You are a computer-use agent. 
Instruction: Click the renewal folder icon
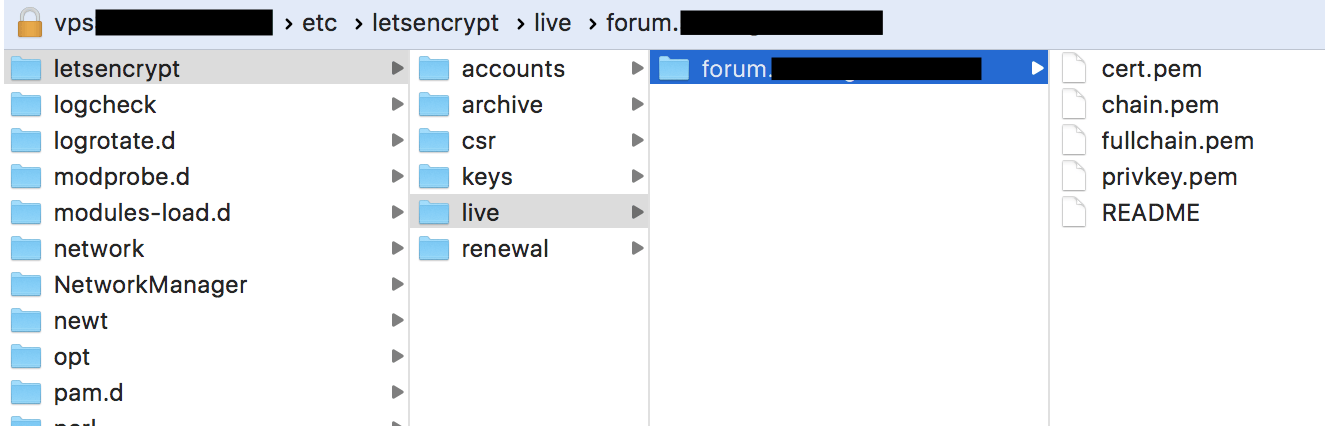434,249
